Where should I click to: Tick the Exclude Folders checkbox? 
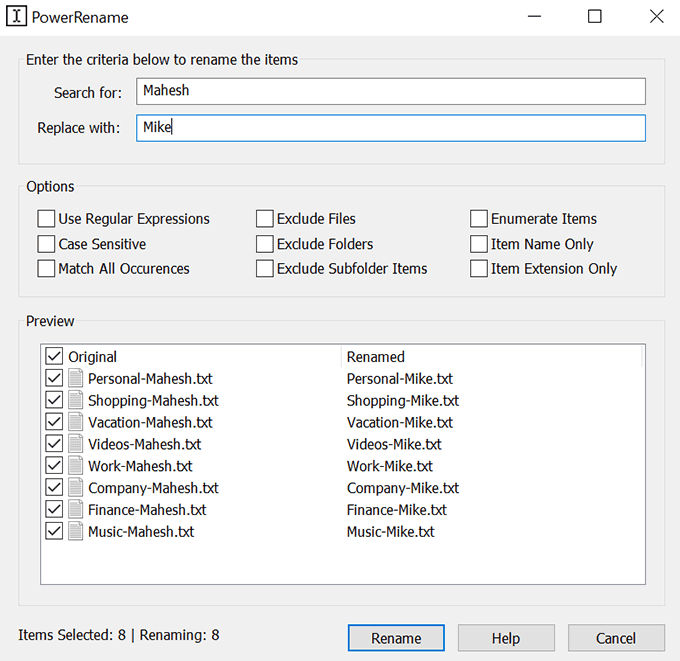pyautogui.click(x=265, y=244)
